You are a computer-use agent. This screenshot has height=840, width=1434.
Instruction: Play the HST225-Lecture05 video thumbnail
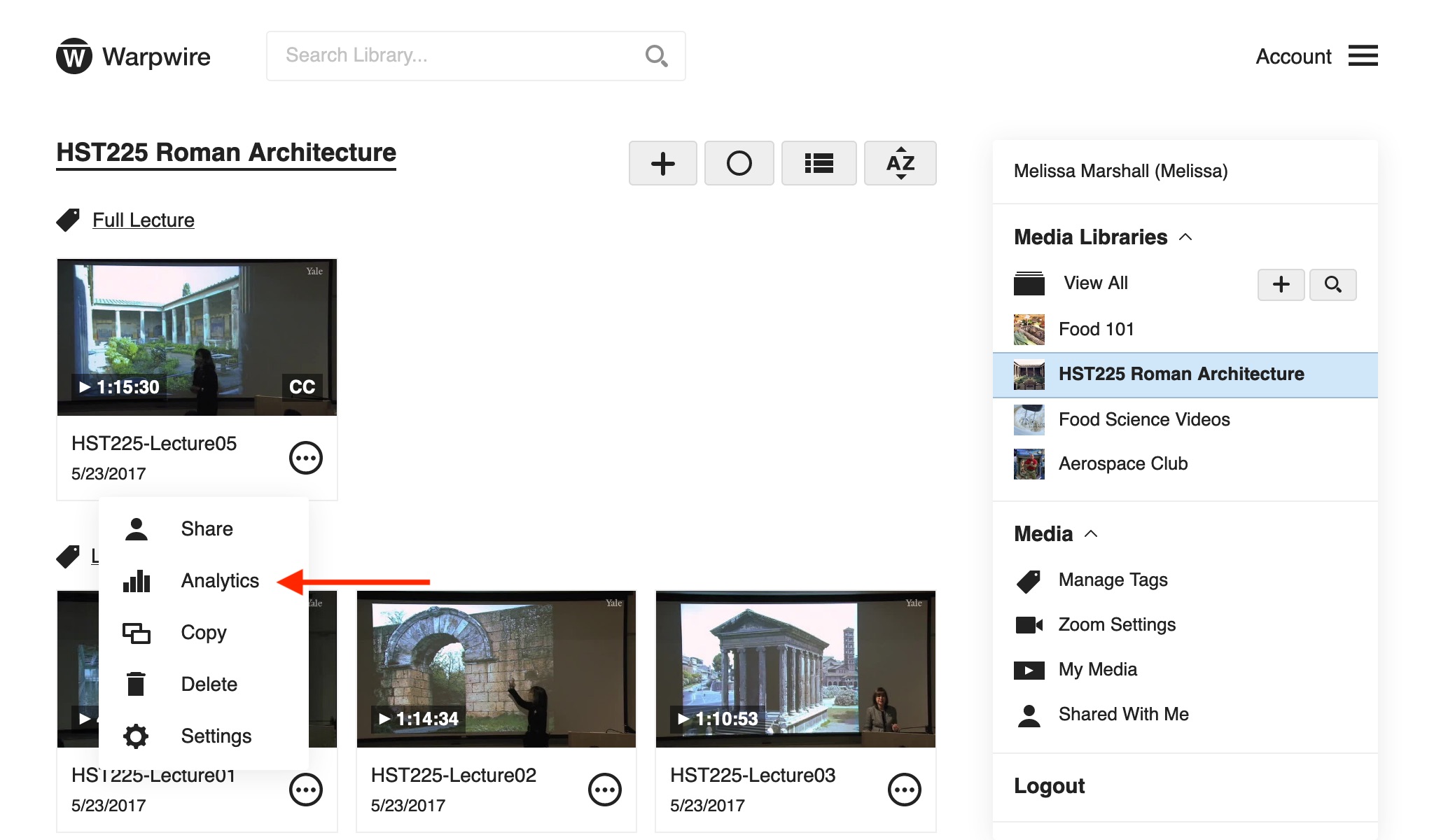pos(197,337)
